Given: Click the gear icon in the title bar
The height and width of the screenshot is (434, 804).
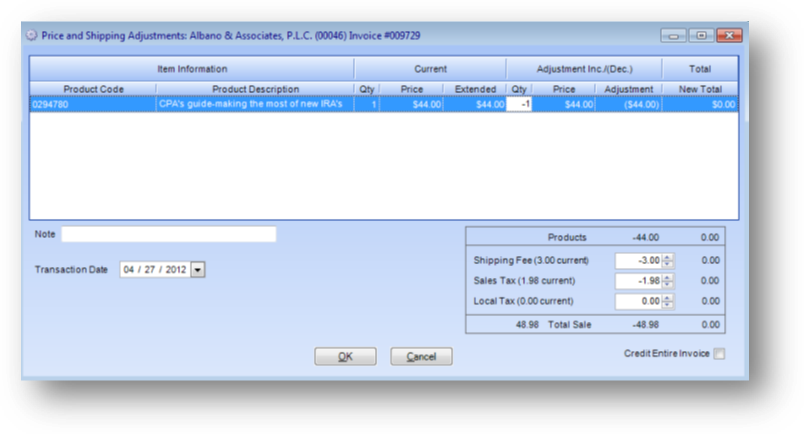Looking at the screenshot, I should (32, 35).
